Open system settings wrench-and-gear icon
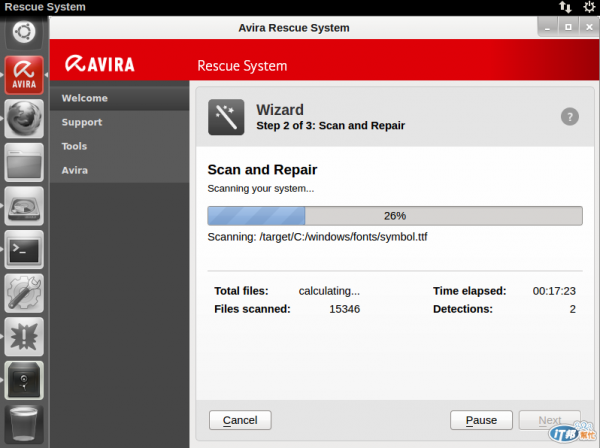The image size is (600, 448). [x=24, y=293]
